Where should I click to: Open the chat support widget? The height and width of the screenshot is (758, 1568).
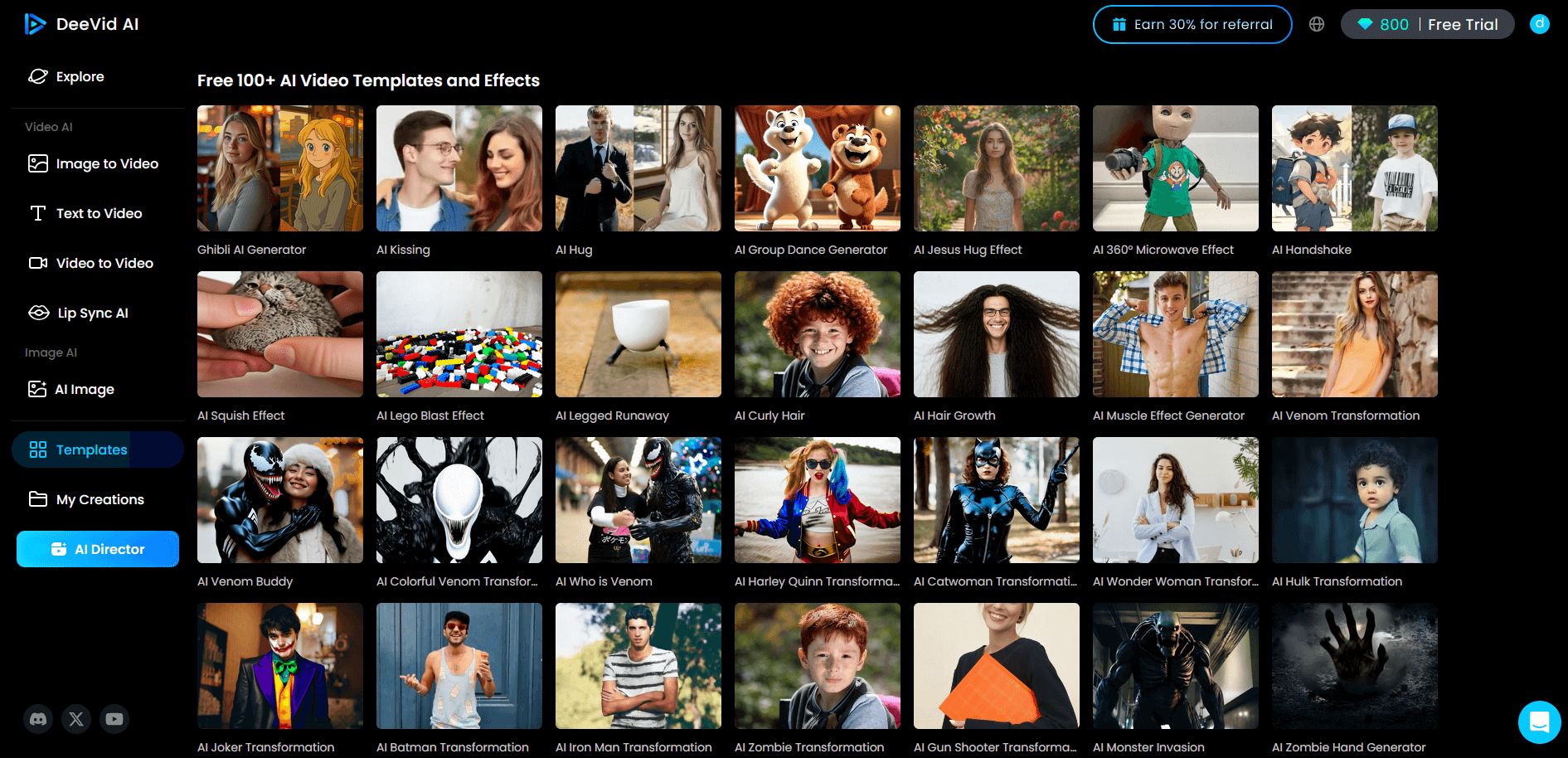(1539, 722)
